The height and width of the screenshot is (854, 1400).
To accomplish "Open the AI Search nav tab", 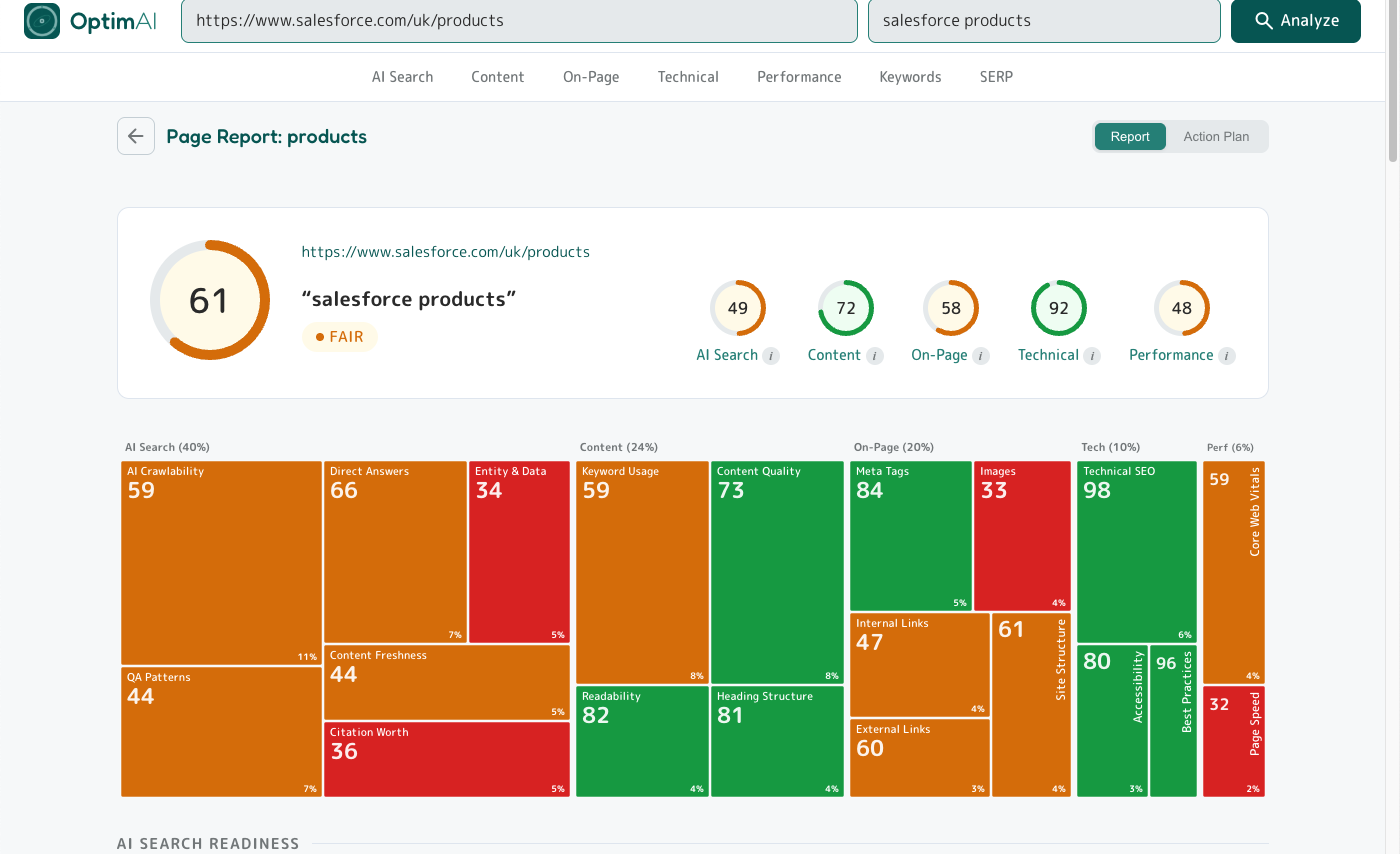I will click(403, 77).
